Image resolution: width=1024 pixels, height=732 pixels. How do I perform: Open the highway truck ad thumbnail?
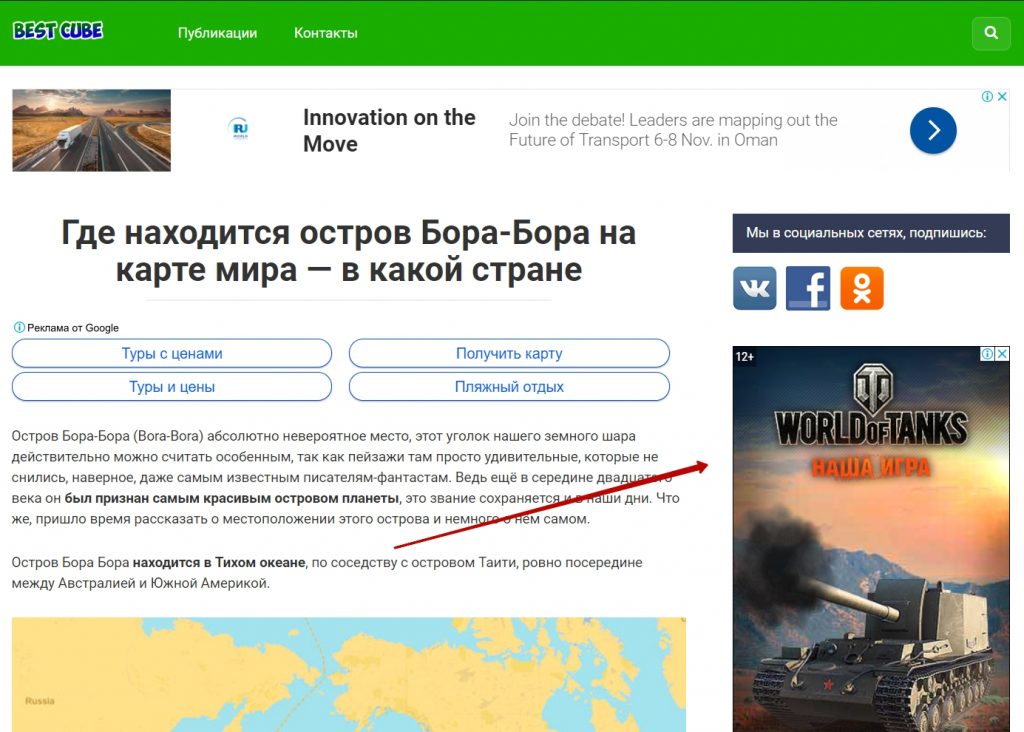pos(91,130)
